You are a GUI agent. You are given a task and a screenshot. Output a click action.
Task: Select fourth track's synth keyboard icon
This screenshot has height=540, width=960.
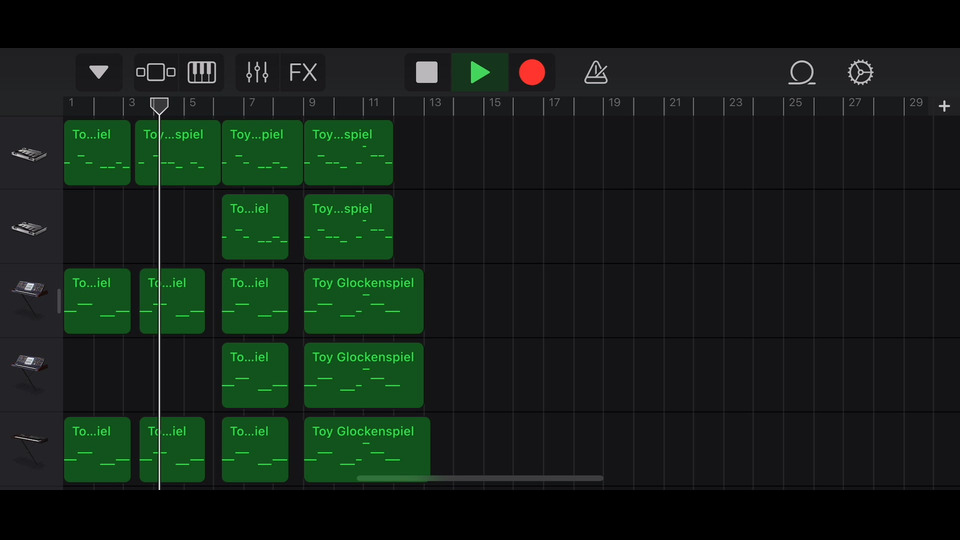[29, 372]
